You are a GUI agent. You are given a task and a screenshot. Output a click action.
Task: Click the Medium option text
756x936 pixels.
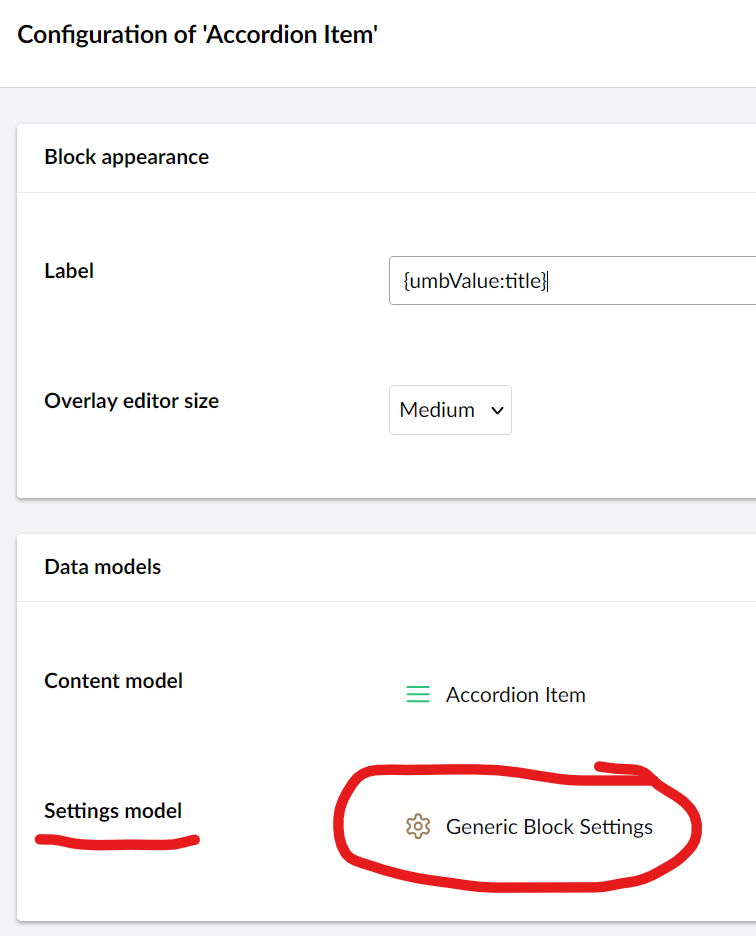click(x=437, y=410)
